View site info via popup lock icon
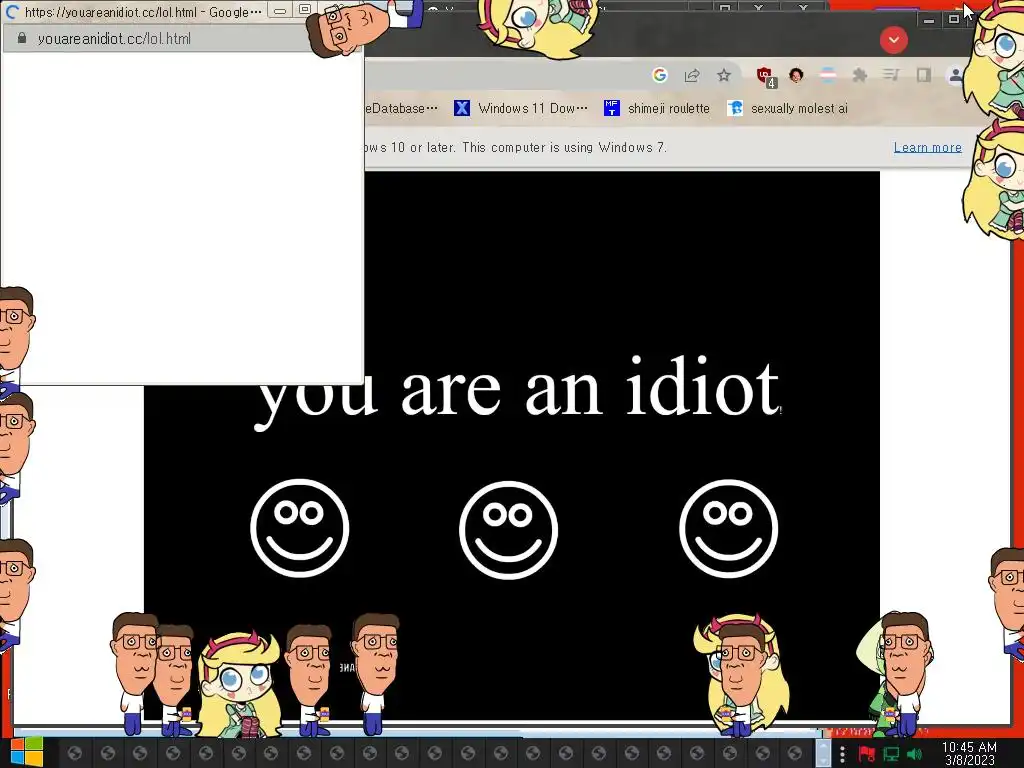This screenshot has height=768, width=1024. [x=22, y=39]
